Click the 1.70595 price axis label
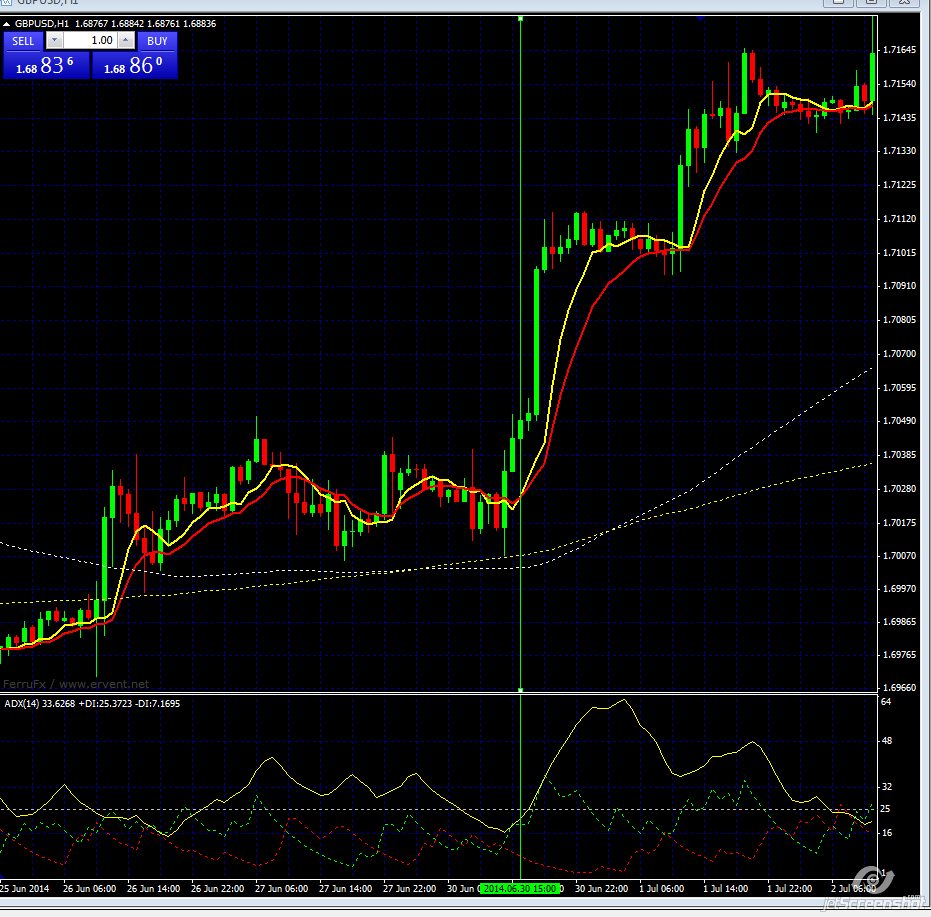Image resolution: width=931 pixels, height=917 pixels. pyautogui.click(x=900, y=388)
